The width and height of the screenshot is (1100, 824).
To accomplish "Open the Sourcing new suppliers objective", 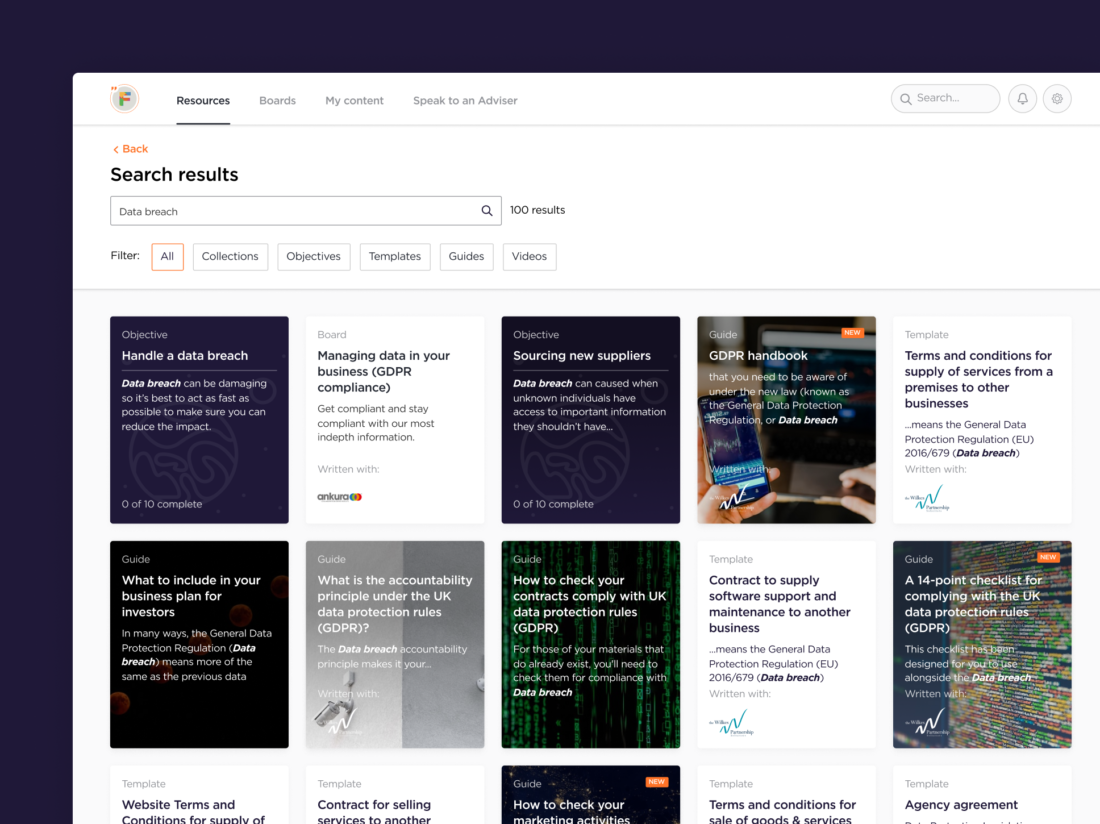I will (591, 420).
